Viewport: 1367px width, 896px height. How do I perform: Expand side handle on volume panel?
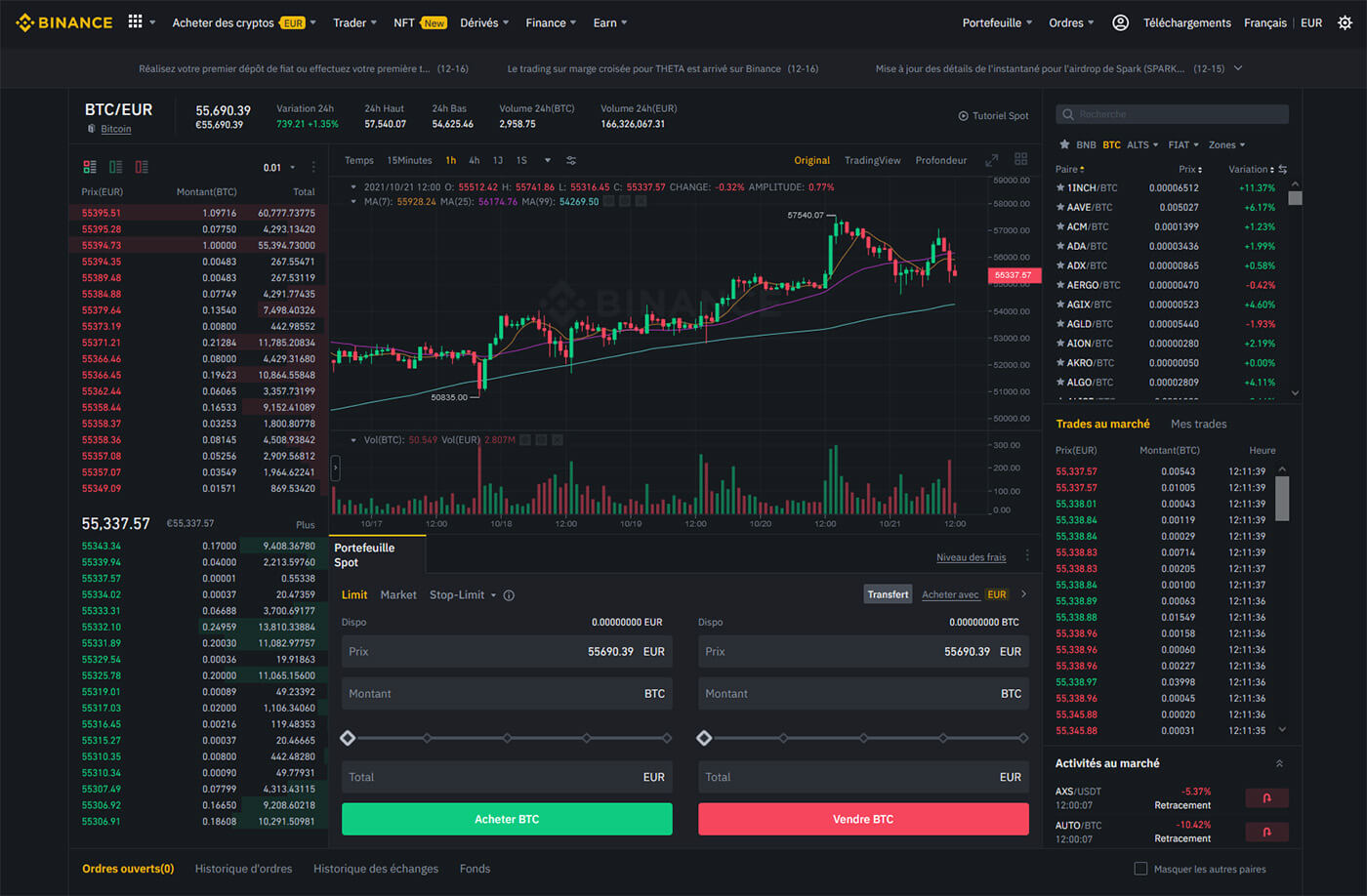pyautogui.click(x=335, y=468)
